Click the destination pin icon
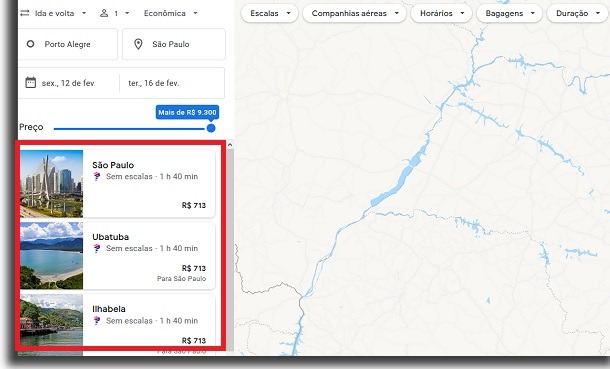The image size is (610, 369). tap(138, 44)
